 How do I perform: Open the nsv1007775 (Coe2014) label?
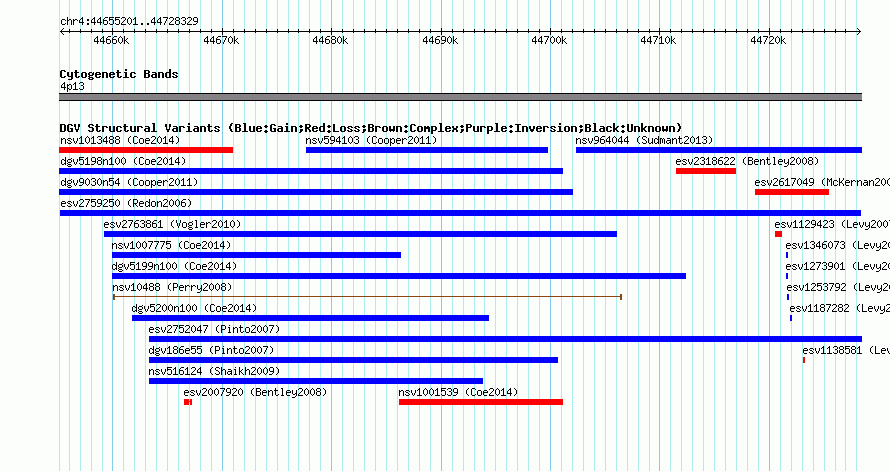coord(171,245)
